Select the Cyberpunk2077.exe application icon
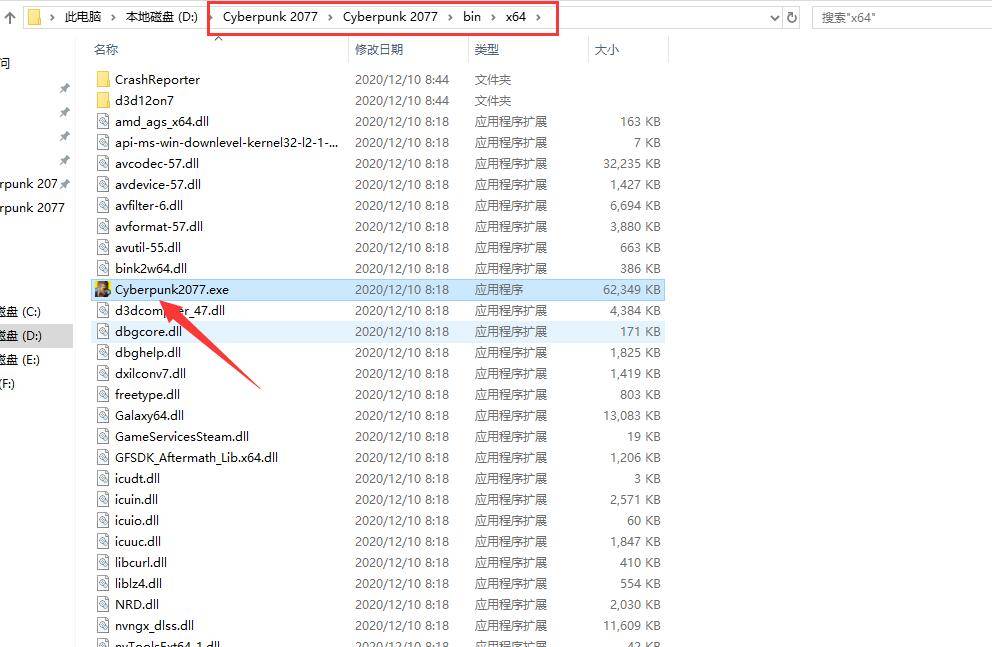This screenshot has width=992, height=647. pos(102,289)
